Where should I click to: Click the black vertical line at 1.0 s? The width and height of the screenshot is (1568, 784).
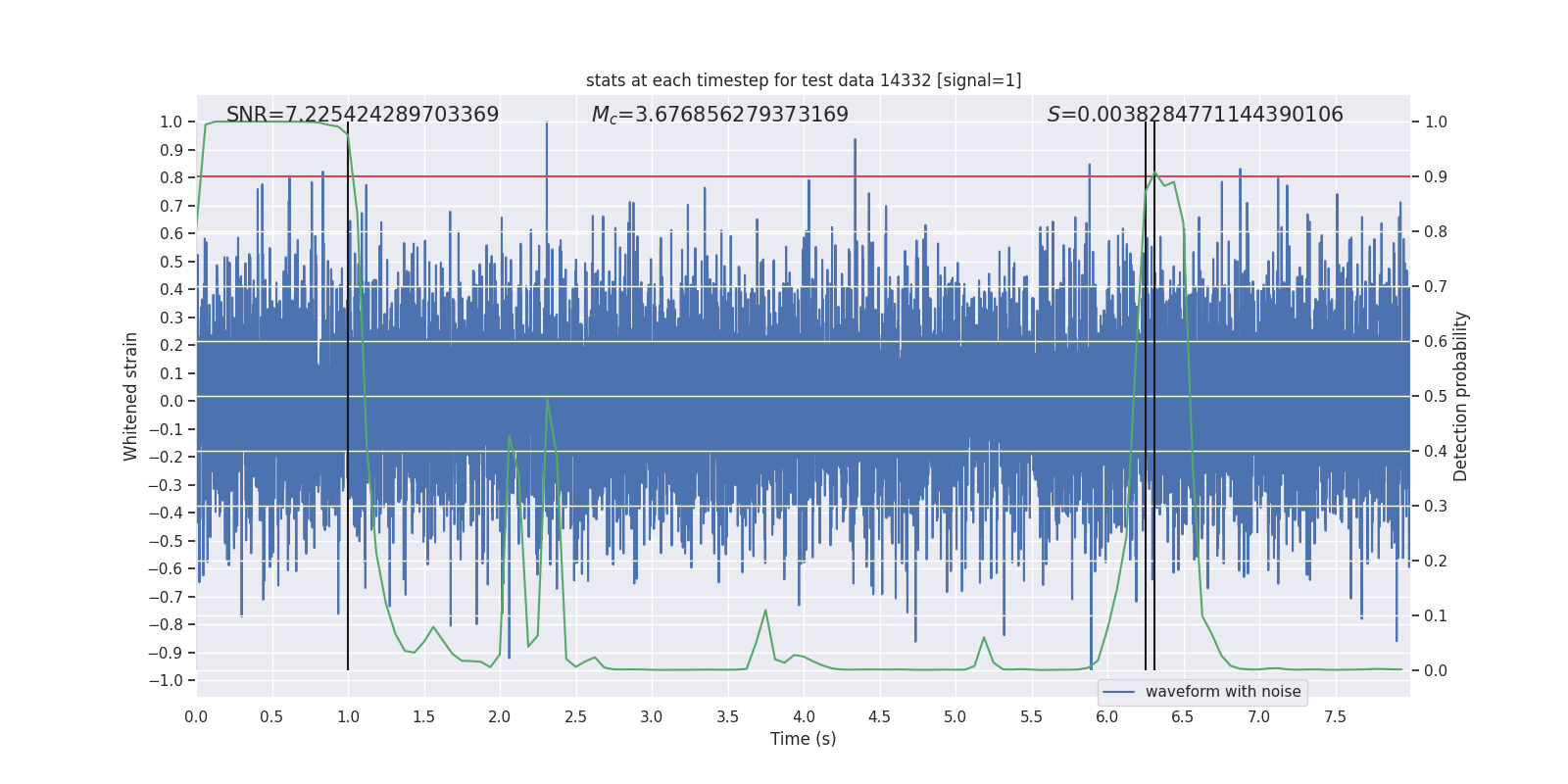click(348, 396)
